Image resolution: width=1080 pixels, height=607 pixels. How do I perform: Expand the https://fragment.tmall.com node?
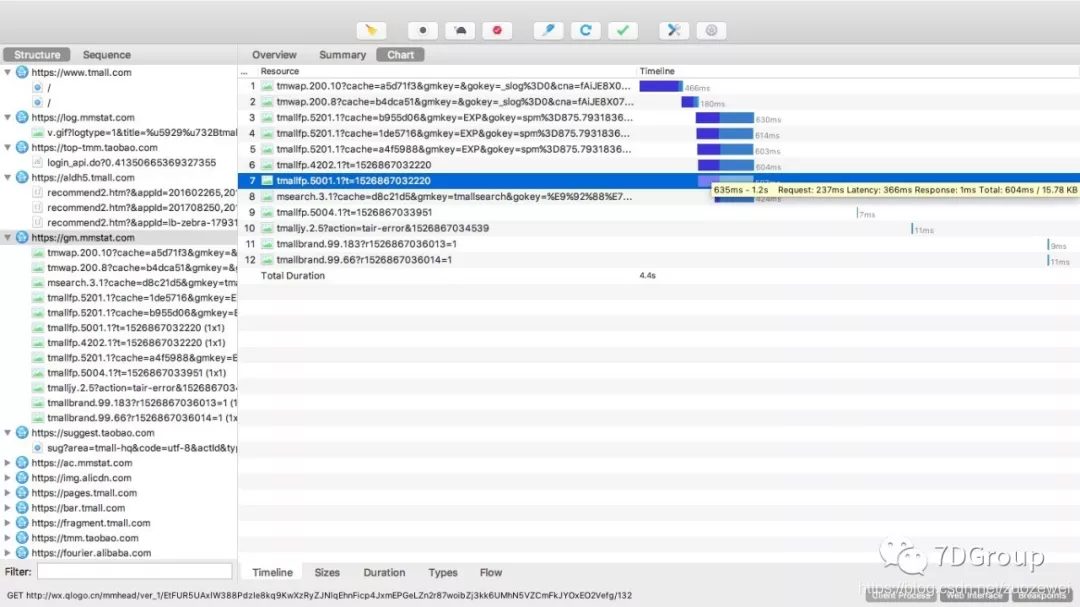pos(8,523)
